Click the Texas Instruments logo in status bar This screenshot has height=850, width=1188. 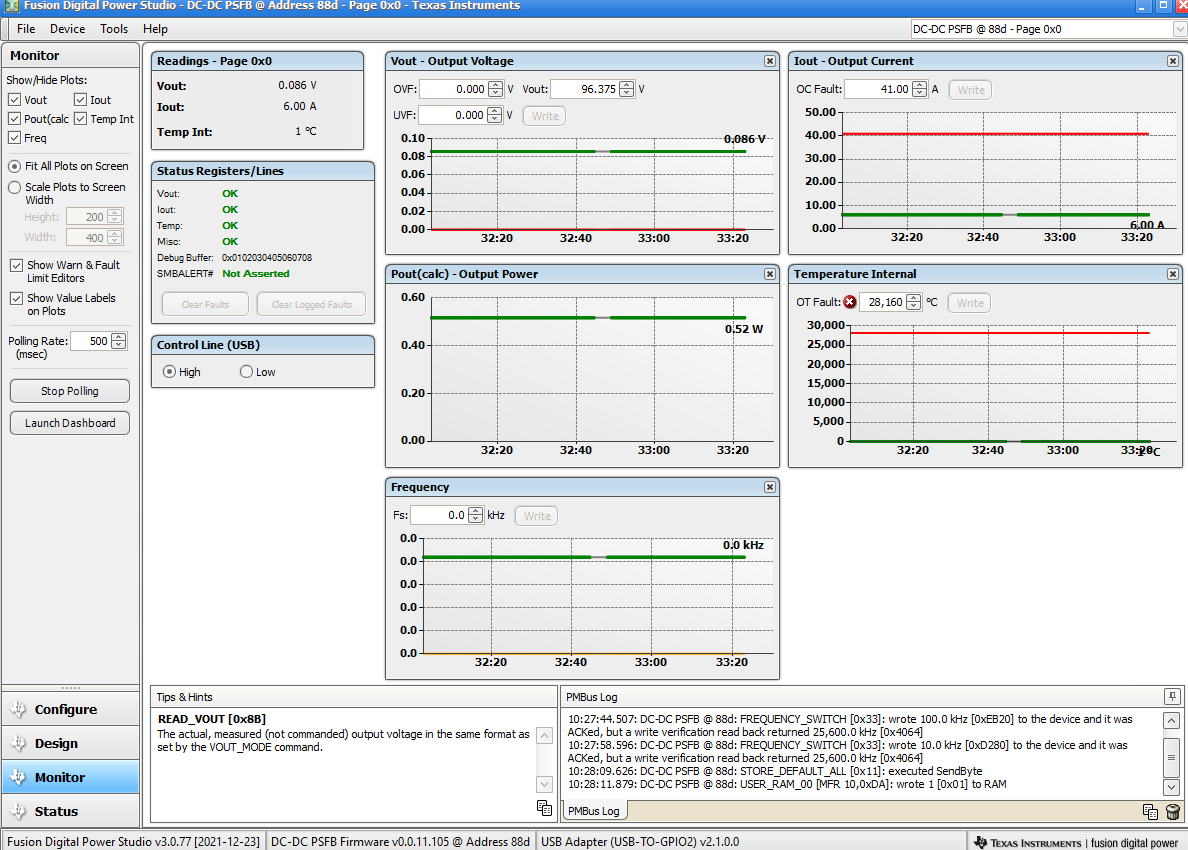(980, 842)
